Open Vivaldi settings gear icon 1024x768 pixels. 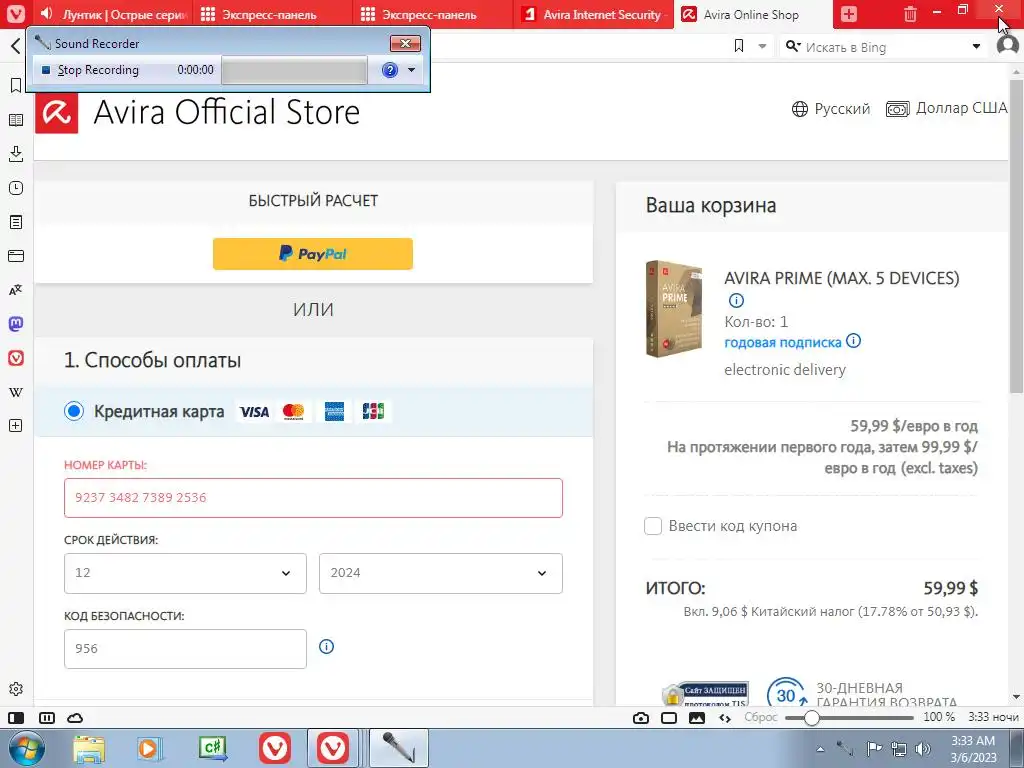point(16,689)
